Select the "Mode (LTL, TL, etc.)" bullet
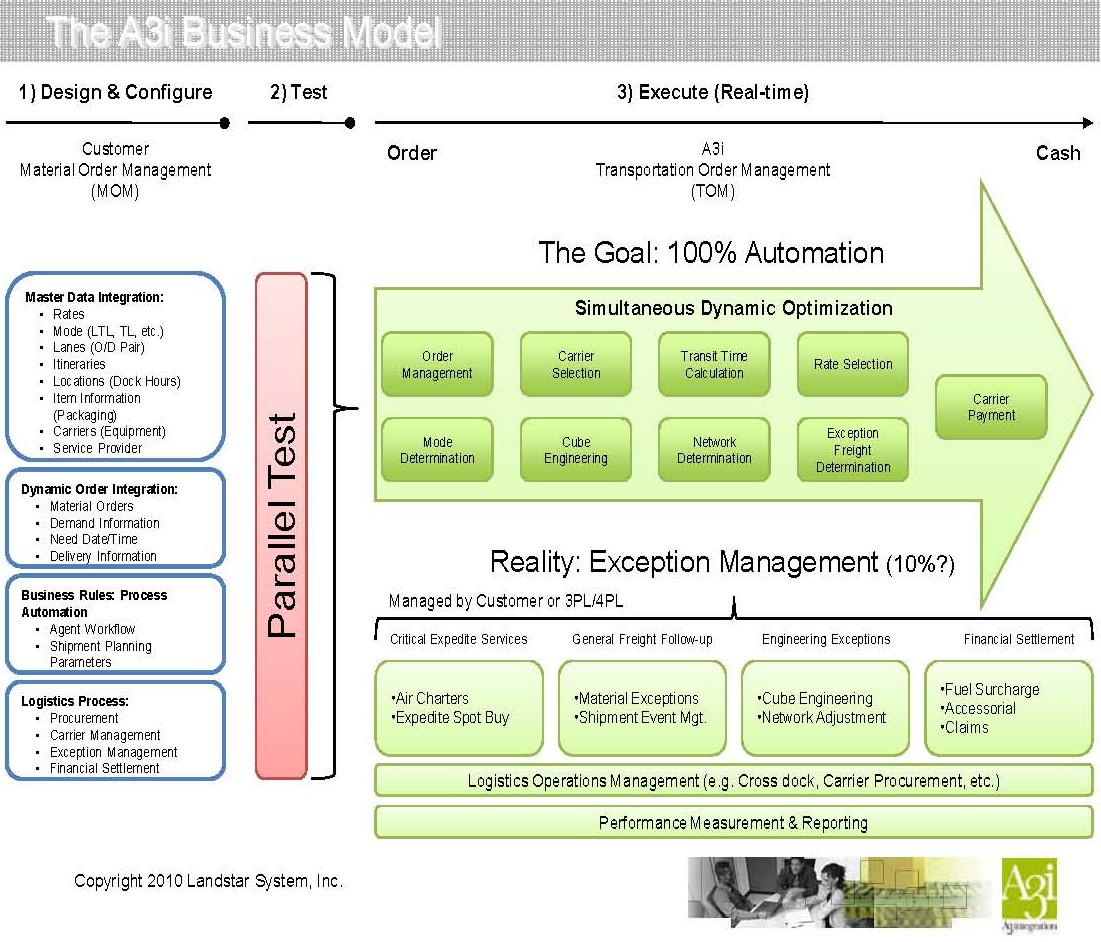Image resolution: width=1101 pixels, height=942 pixels. click(x=108, y=331)
